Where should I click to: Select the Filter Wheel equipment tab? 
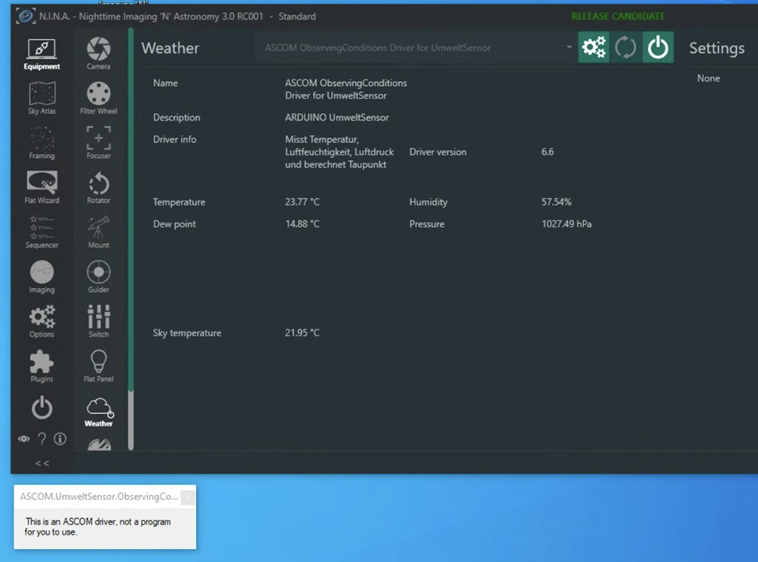tap(98, 98)
